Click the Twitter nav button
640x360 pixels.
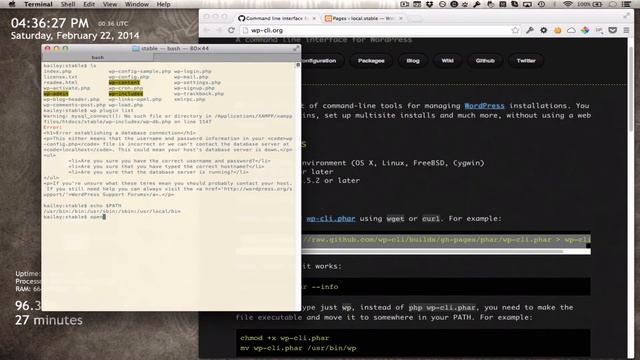pyautogui.click(x=526, y=61)
